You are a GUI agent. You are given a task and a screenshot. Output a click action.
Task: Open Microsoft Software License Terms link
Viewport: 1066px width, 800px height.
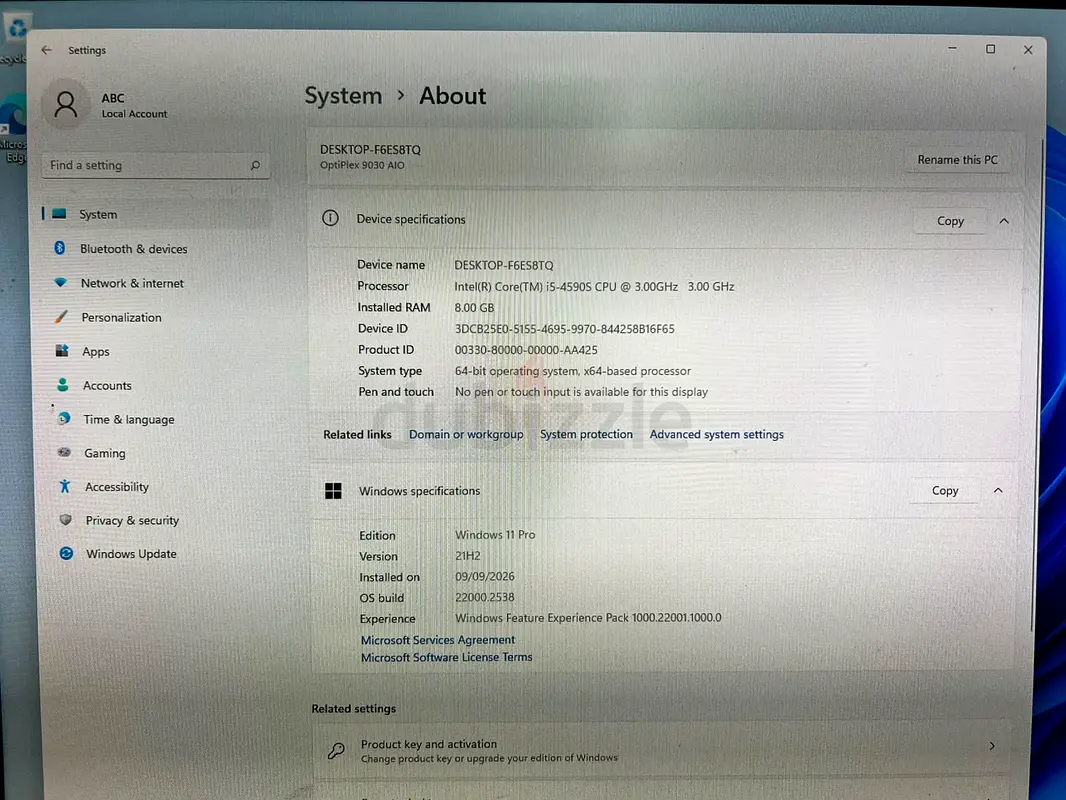pos(447,657)
